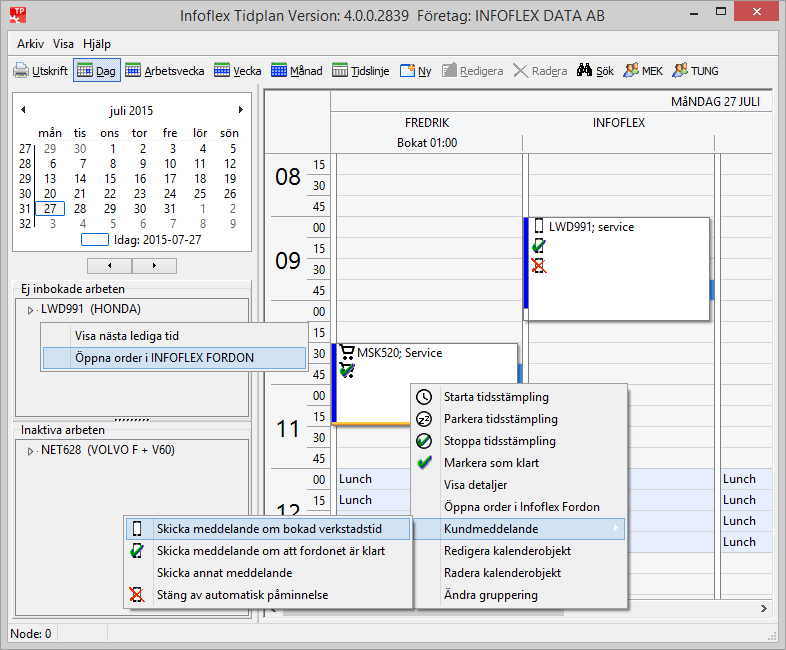Screen dimensions: 786x650
Task: Click the Node: 0 status bar entry
Action: 31,633
